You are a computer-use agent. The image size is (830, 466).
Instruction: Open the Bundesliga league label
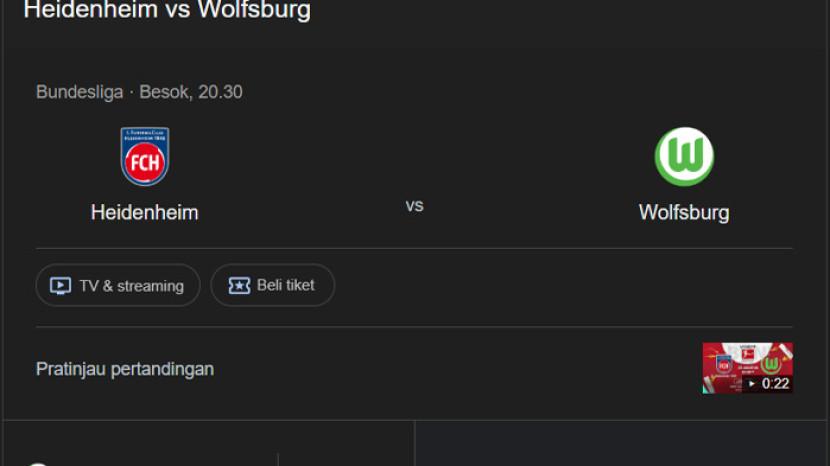(x=79, y=92)
